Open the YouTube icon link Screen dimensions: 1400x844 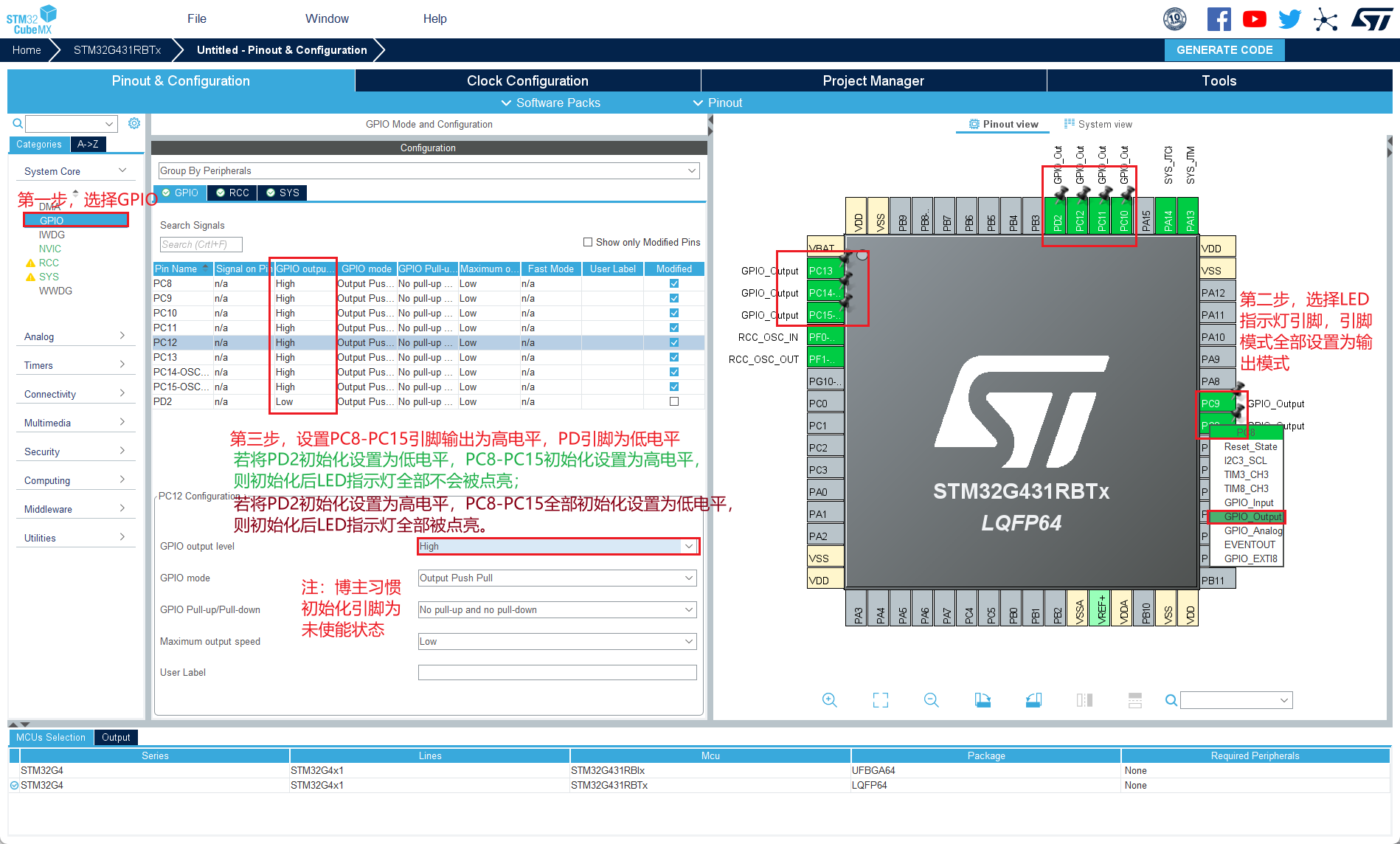tap(1254, 19)
